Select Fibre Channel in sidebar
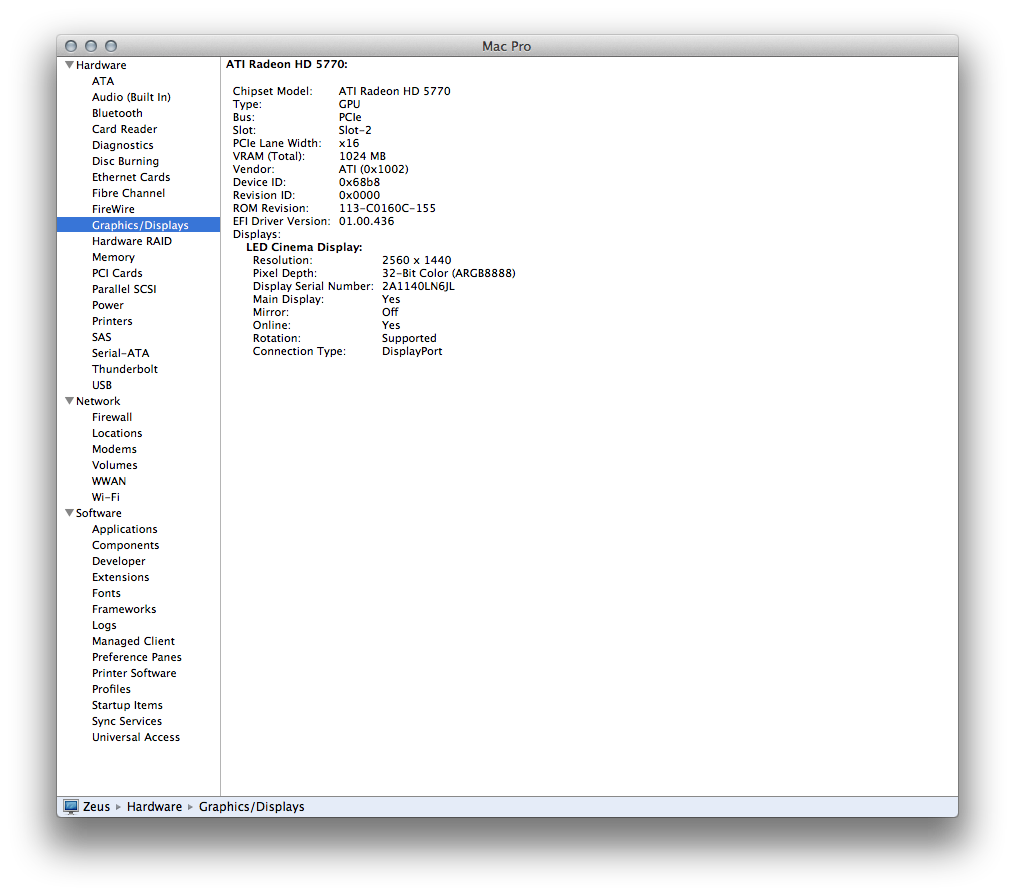This screenshot has width=1015, height=896. 128,193
